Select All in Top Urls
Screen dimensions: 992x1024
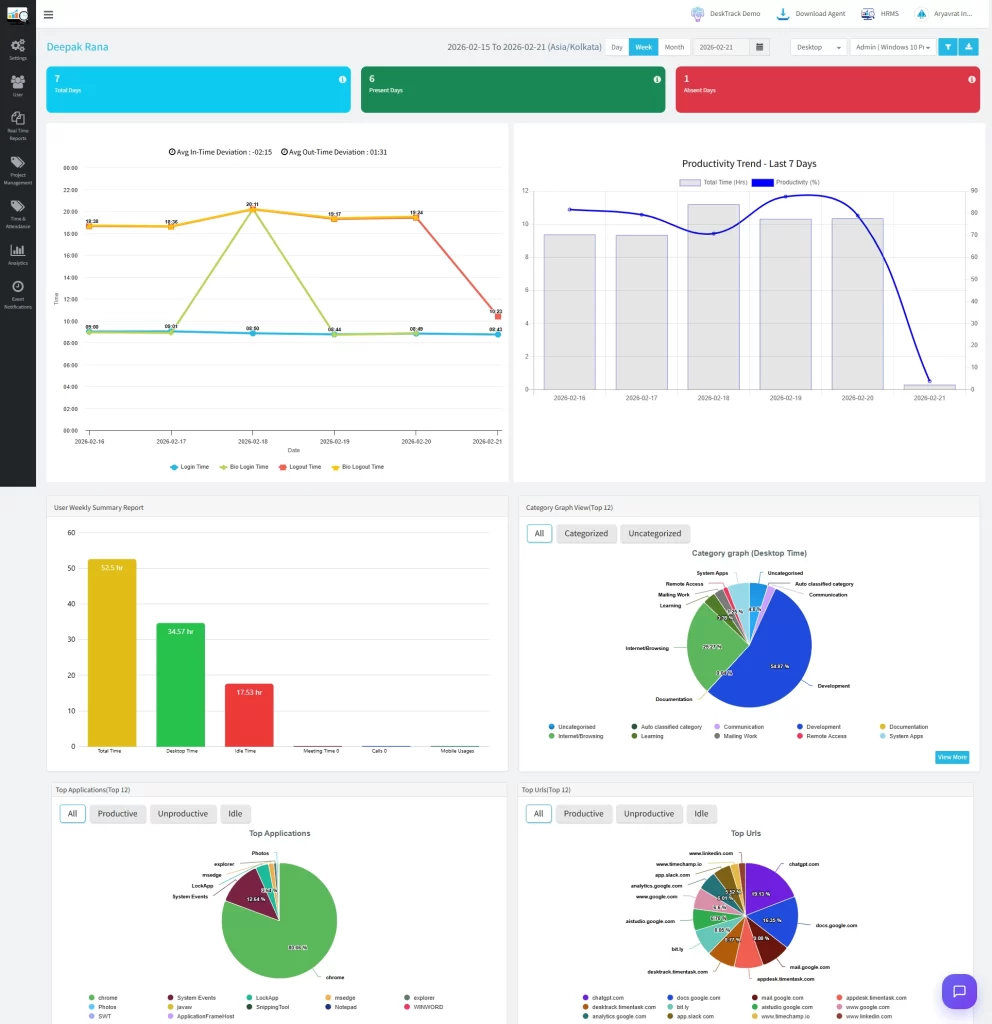538,814
